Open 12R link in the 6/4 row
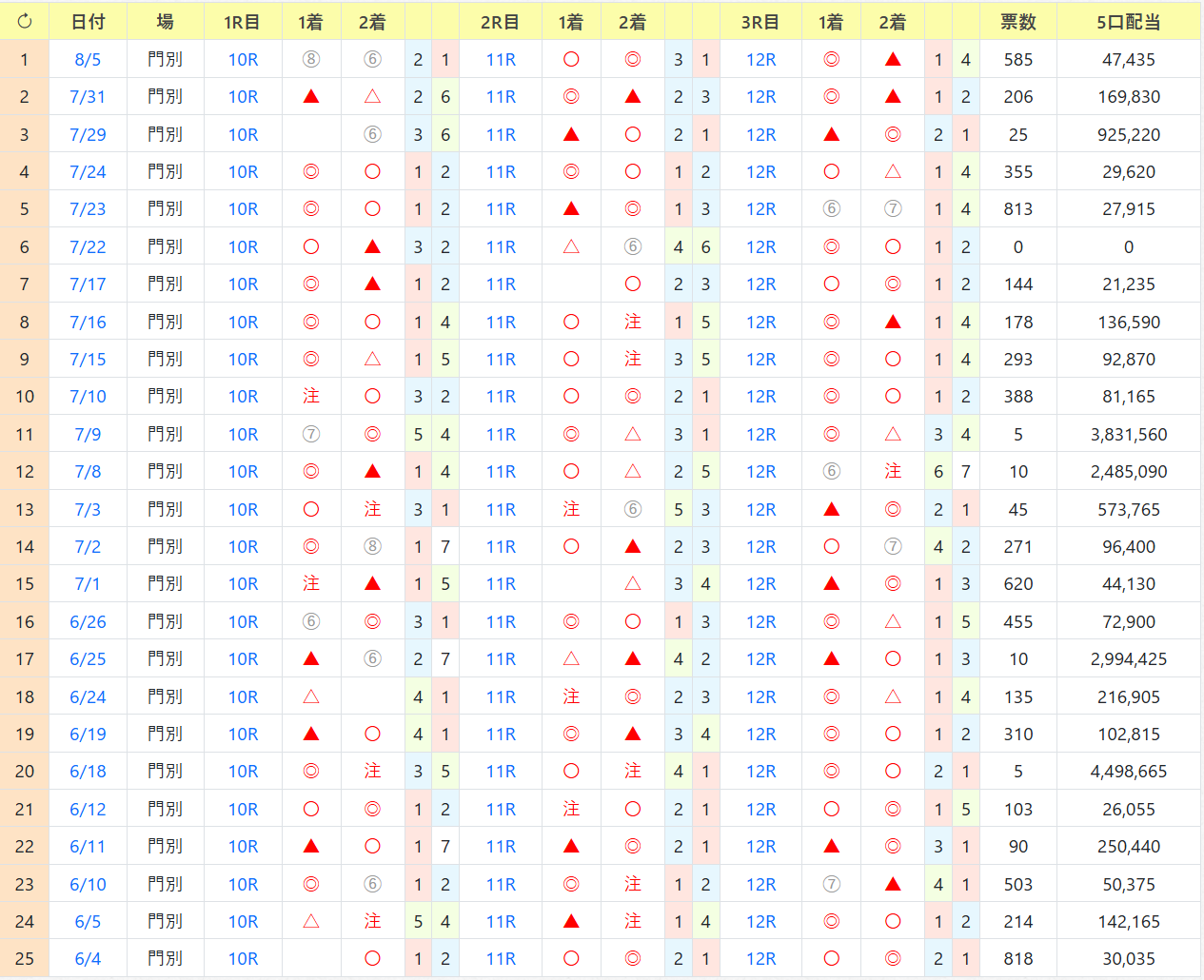The width and height of the screenshot is (1204, 980). click(761, 959)
